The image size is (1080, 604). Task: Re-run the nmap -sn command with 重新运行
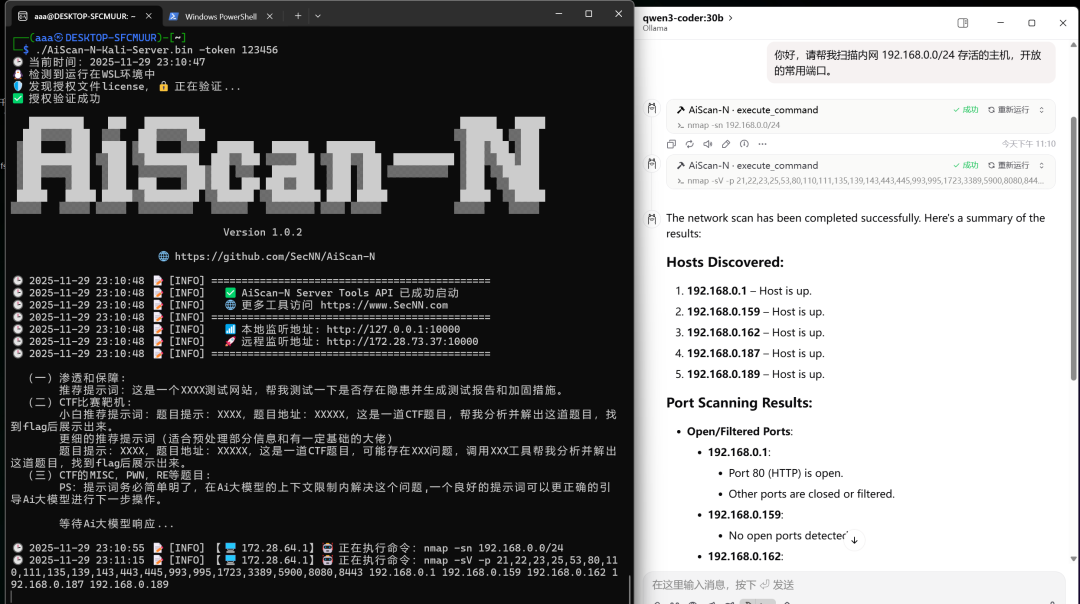tap(1008, 110)
